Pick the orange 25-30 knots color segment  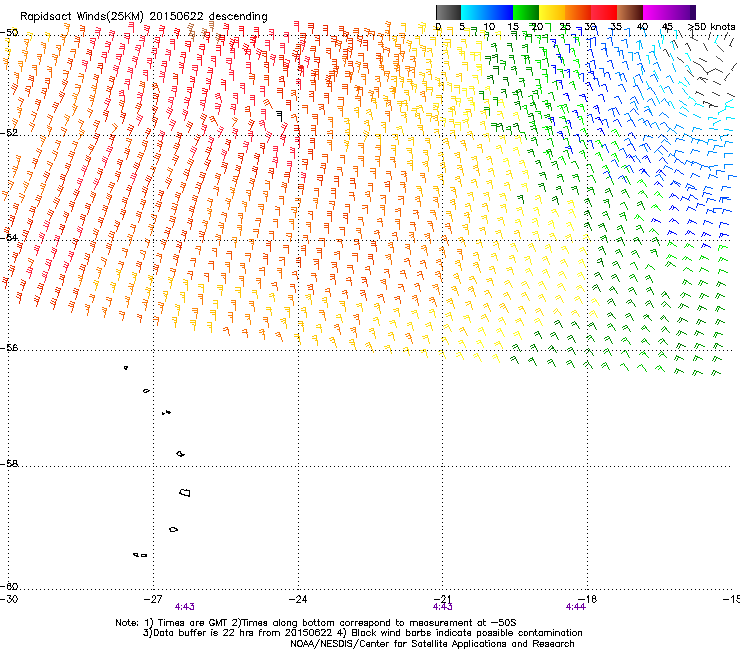578,12
